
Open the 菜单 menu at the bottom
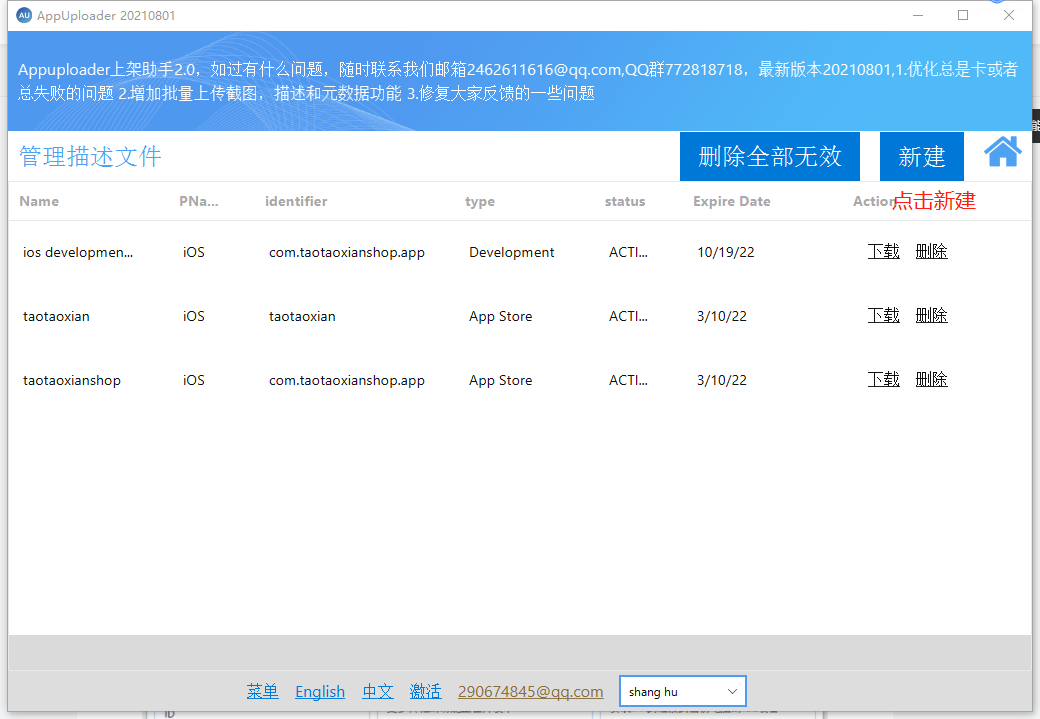262,691
